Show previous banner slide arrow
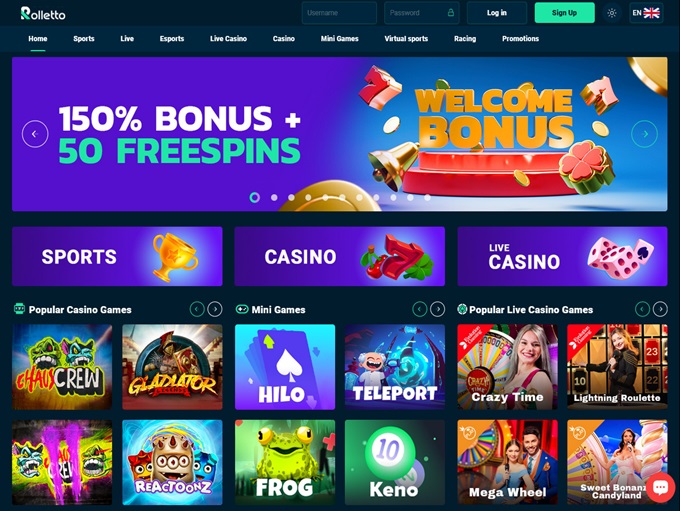The height and width of the screenshot is (511, 680). [35, 134]
